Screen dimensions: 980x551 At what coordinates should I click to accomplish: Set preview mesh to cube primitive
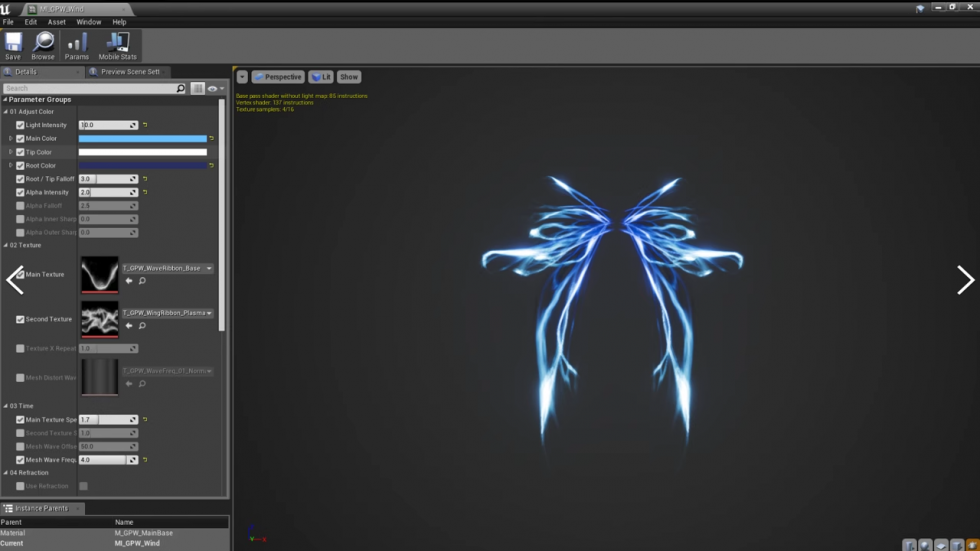(958, 545)
